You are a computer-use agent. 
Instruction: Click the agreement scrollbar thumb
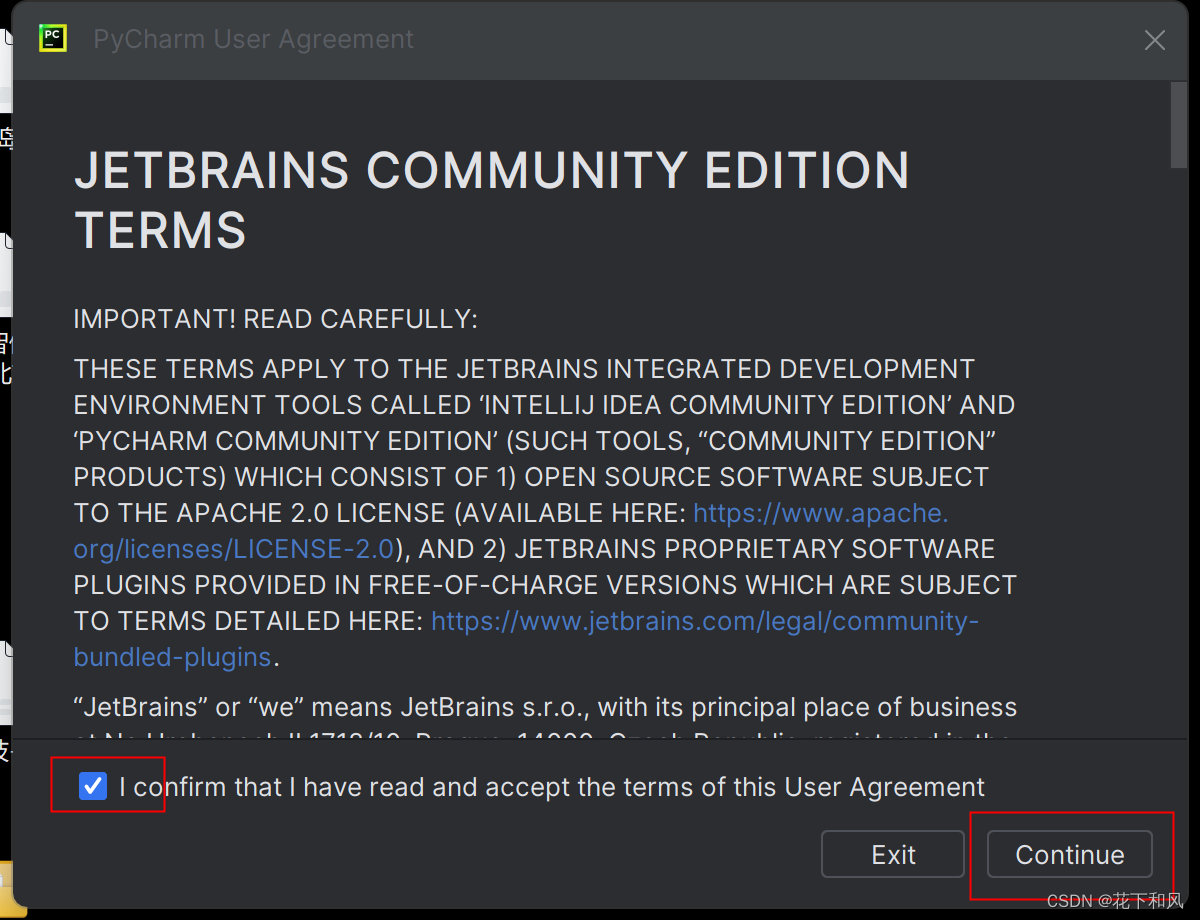pyautogui.click(x=1179, y=125)
